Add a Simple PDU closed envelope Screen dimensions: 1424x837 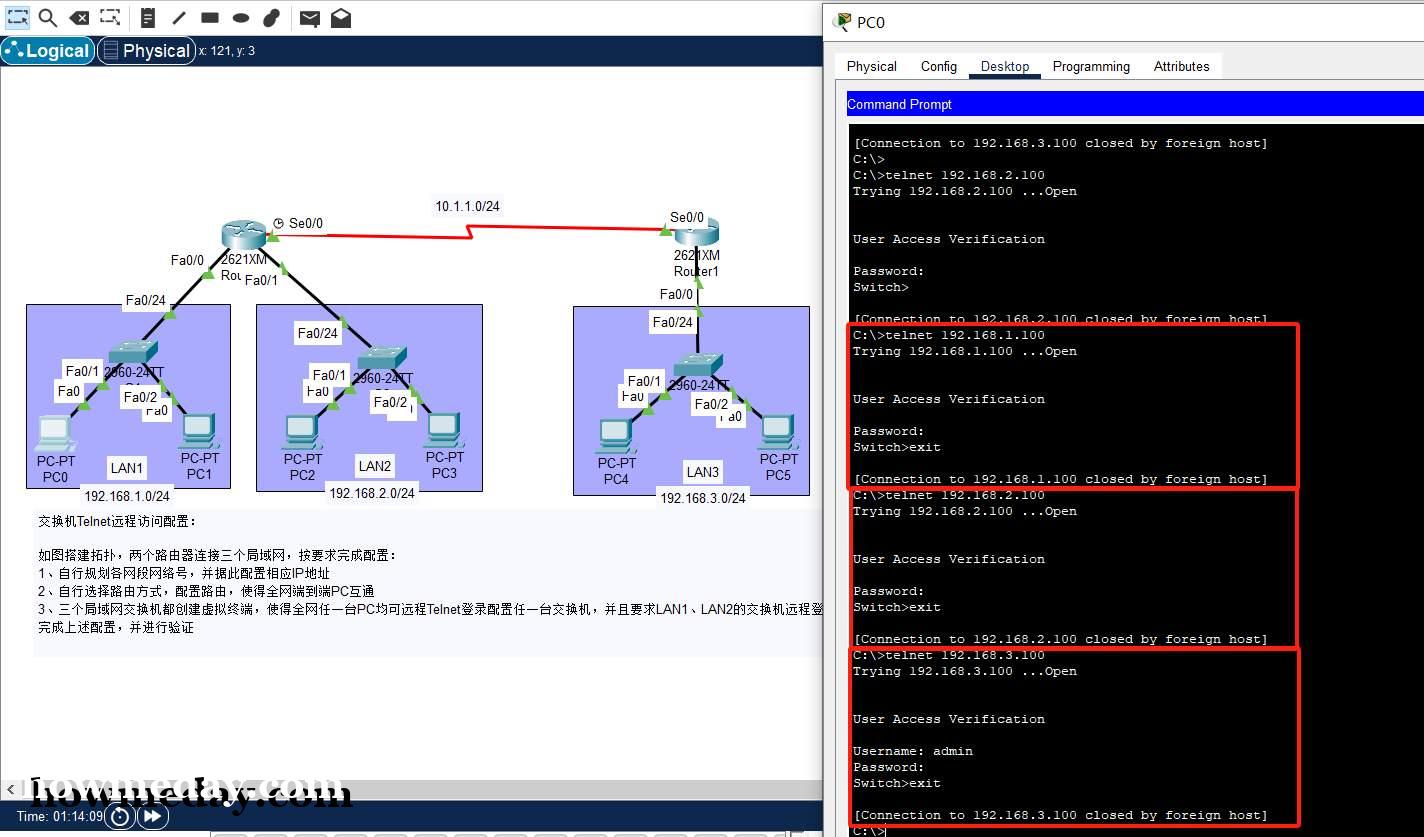310,17
